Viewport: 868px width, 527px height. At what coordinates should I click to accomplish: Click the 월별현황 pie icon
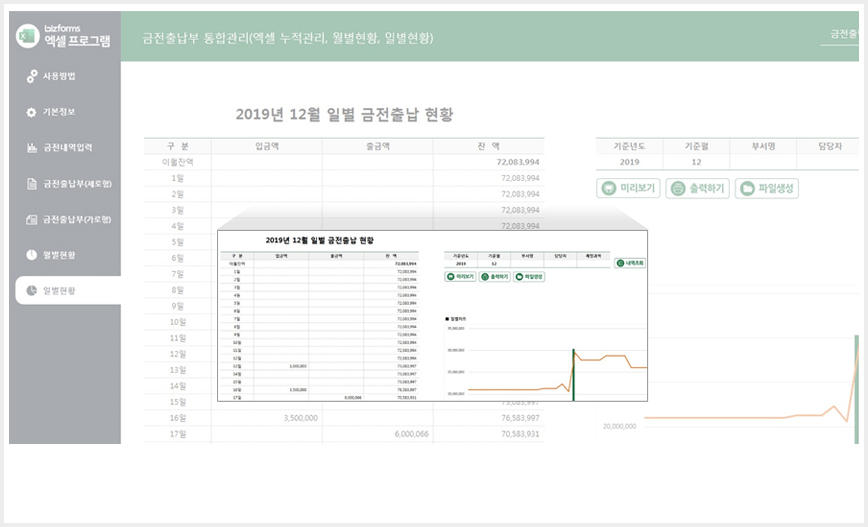click(32, 255)
